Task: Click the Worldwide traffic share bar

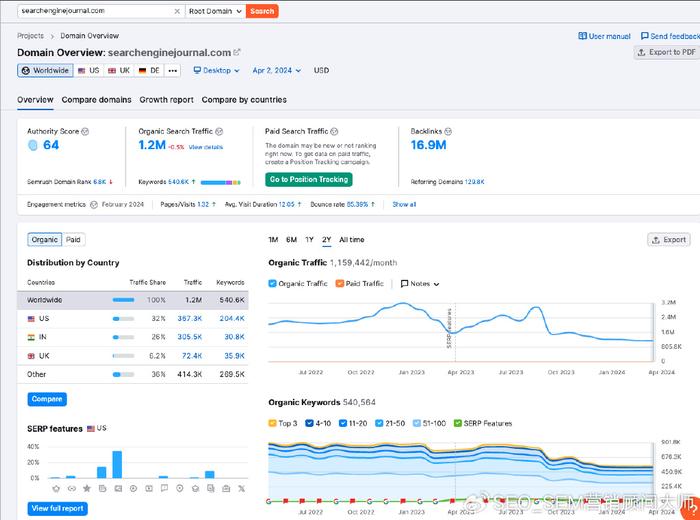Action: 123,300
